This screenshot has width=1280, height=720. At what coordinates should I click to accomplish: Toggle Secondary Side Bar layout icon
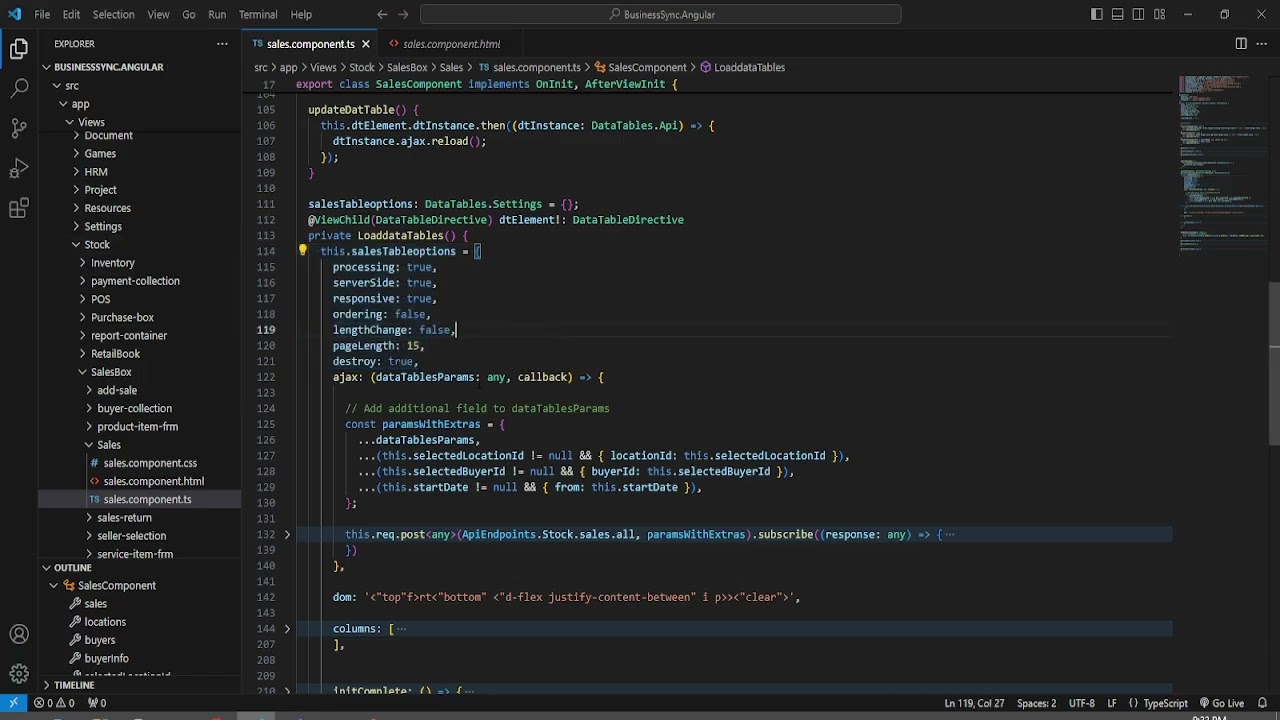[1139, 14]
